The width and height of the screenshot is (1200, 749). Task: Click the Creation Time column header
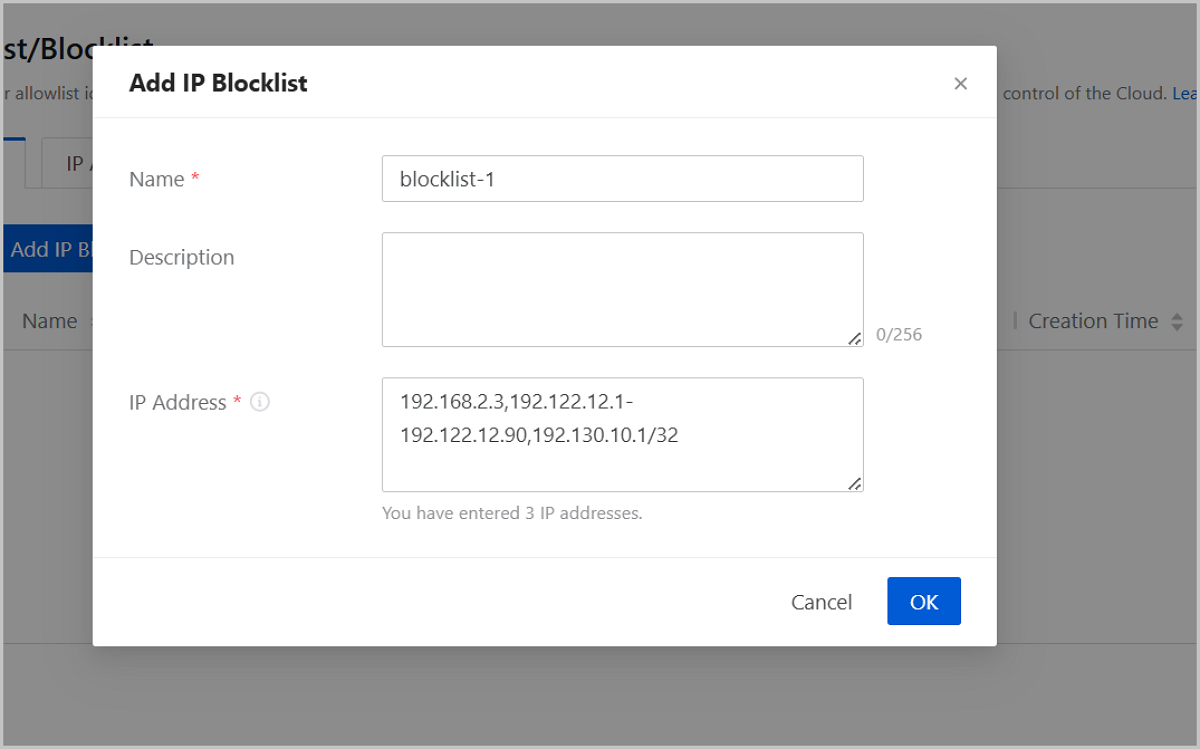tap(1092, 321)
